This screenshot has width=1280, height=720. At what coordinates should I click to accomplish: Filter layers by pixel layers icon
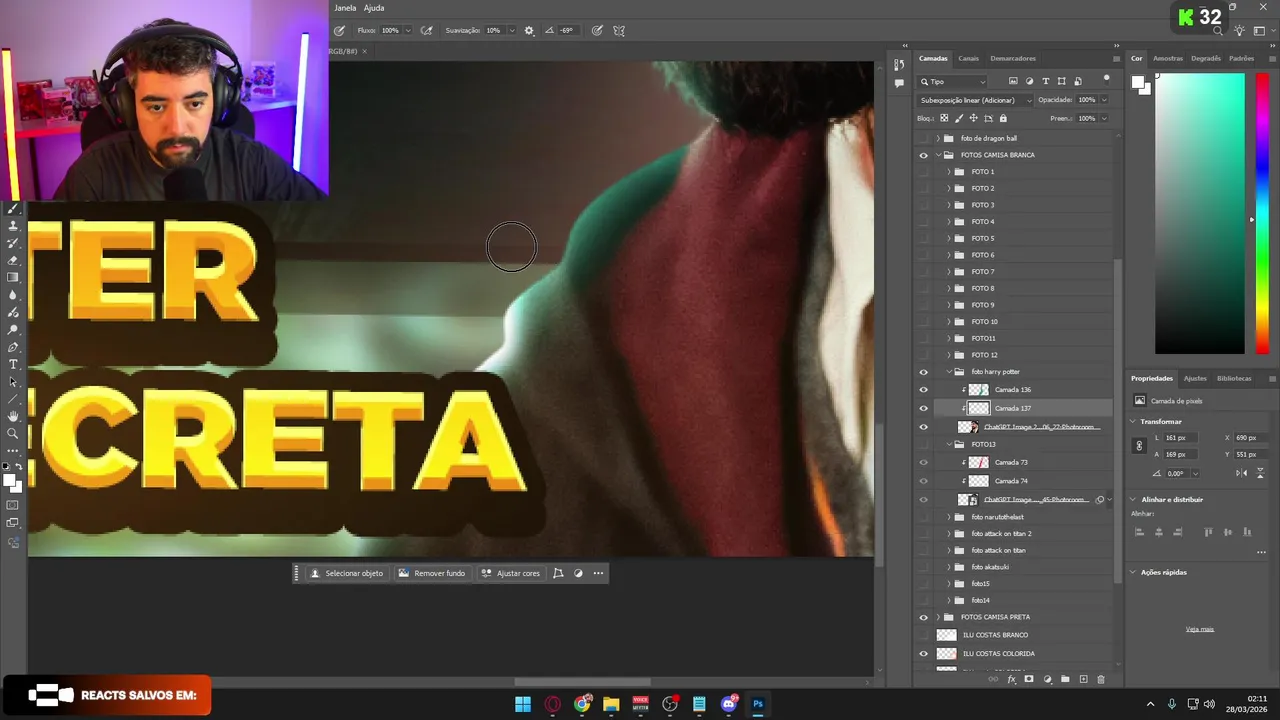pos(1013,81)
